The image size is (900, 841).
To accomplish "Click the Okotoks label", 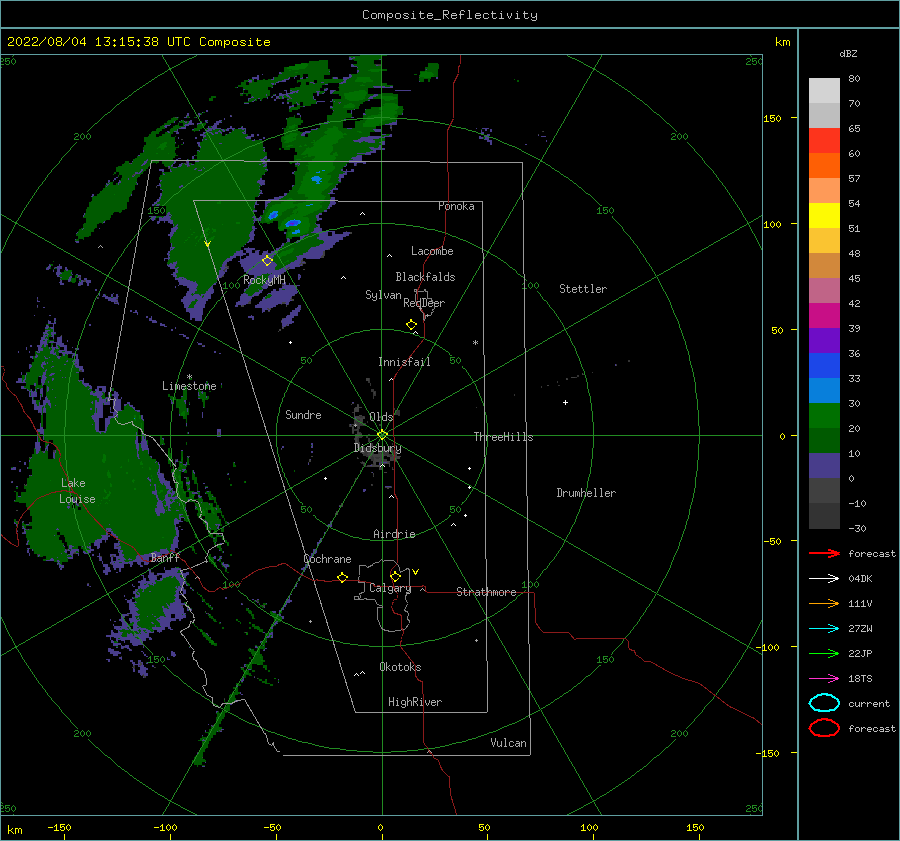I will point(400,667).
